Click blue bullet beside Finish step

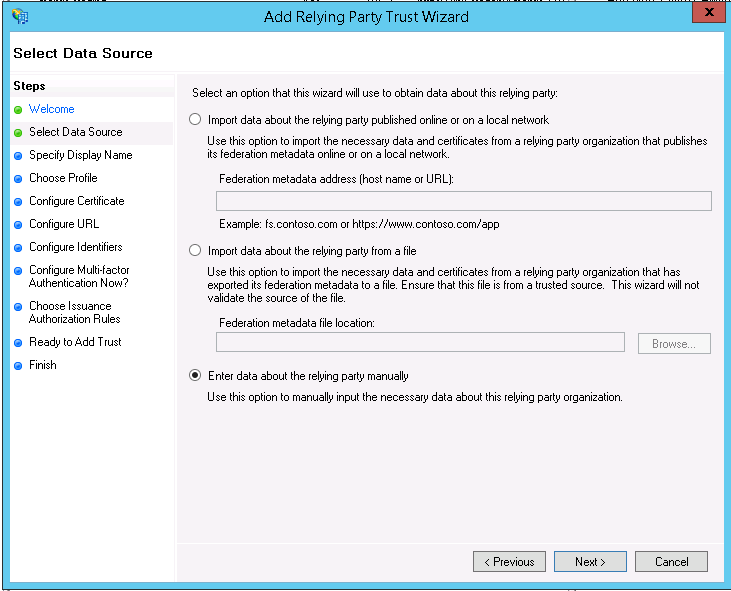tap(18, 366)
